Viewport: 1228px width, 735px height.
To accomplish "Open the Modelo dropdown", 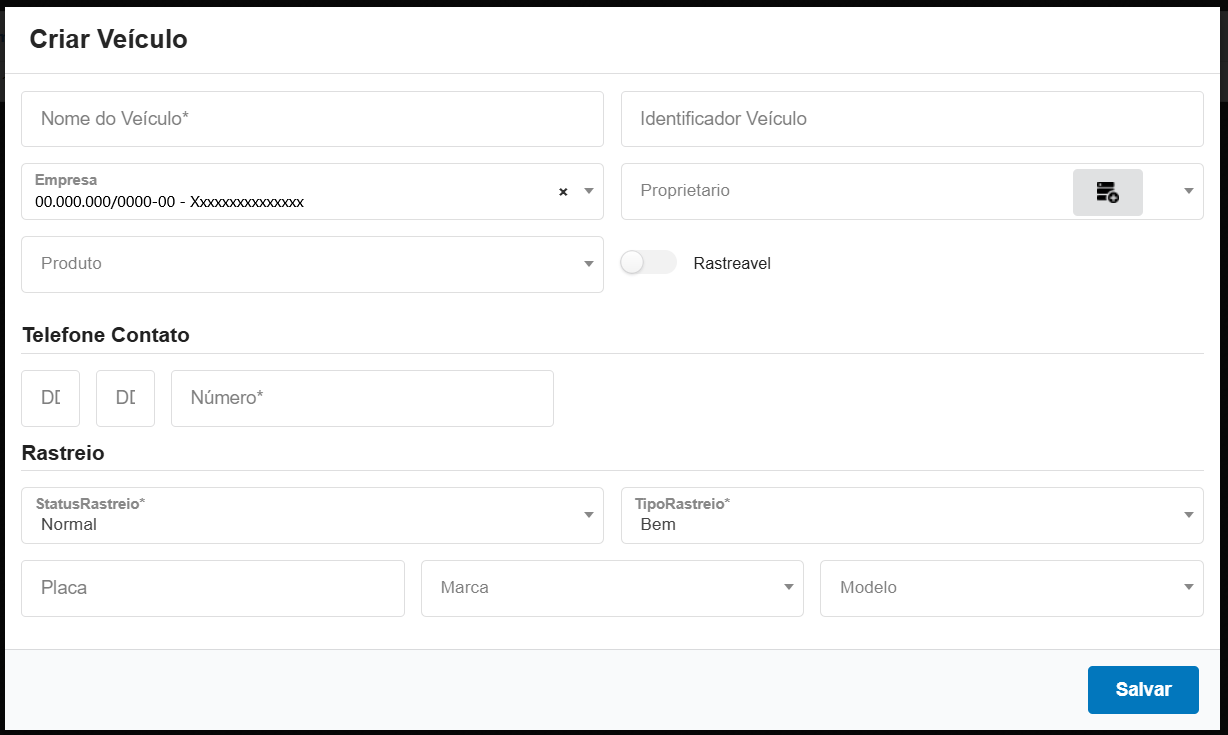I will 1011,588.
